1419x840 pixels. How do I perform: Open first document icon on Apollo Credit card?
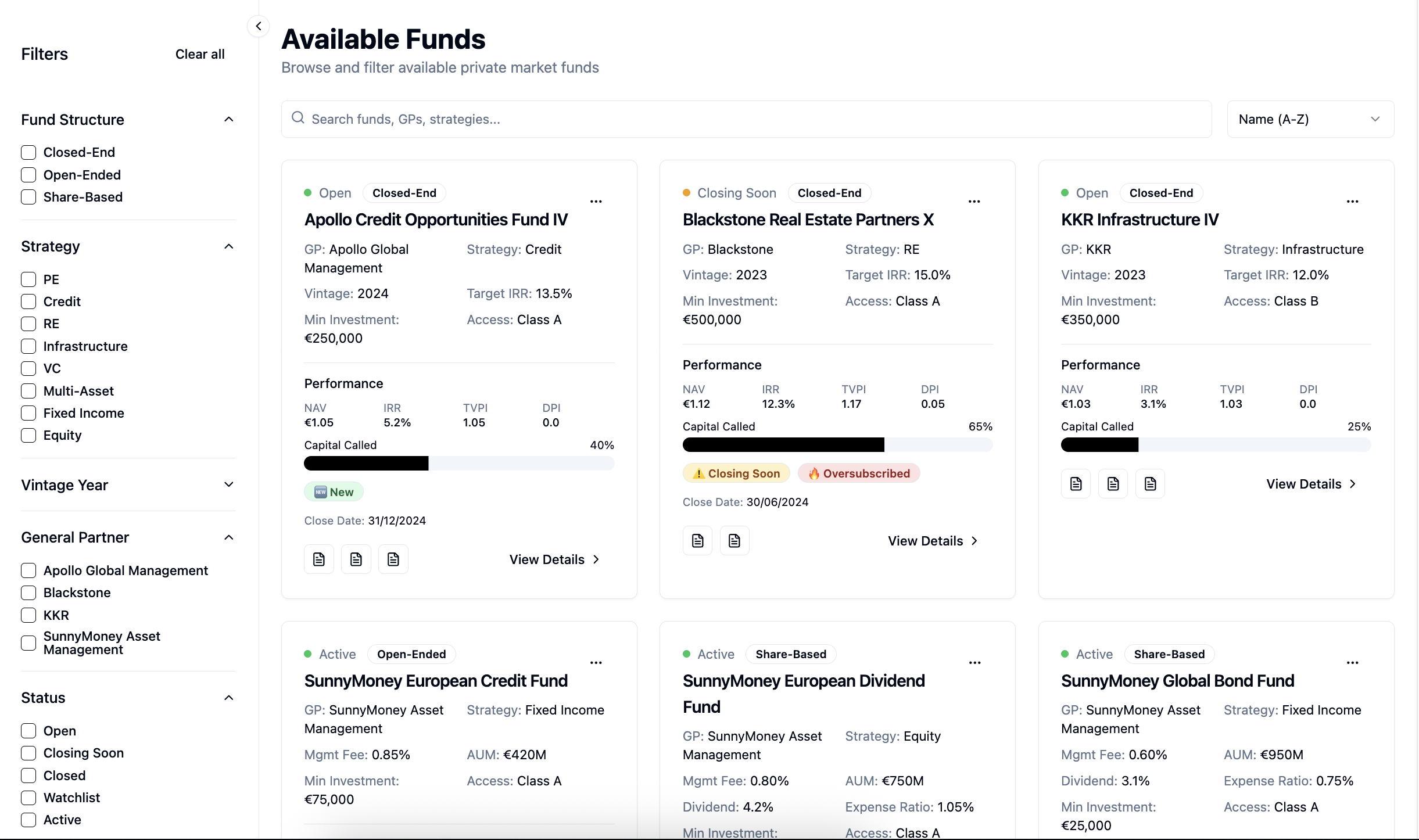tap(319, 559)
